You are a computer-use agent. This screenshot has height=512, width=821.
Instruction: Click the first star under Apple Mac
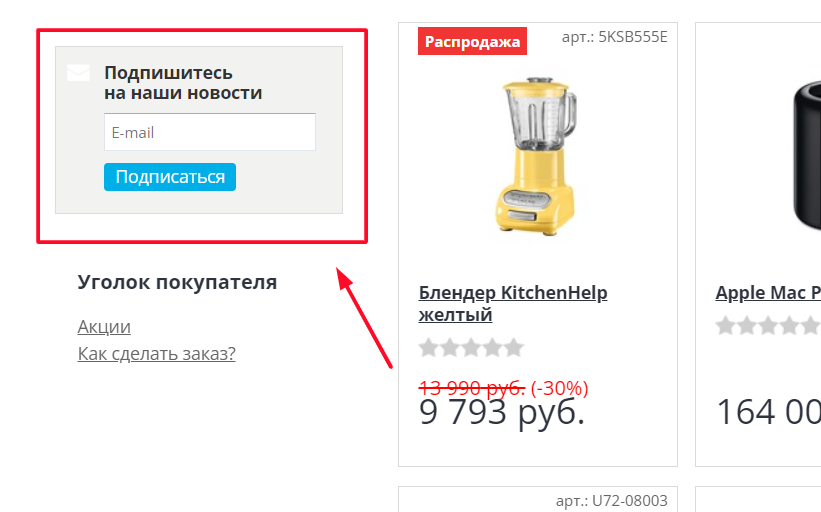click(x=726, y=326)
